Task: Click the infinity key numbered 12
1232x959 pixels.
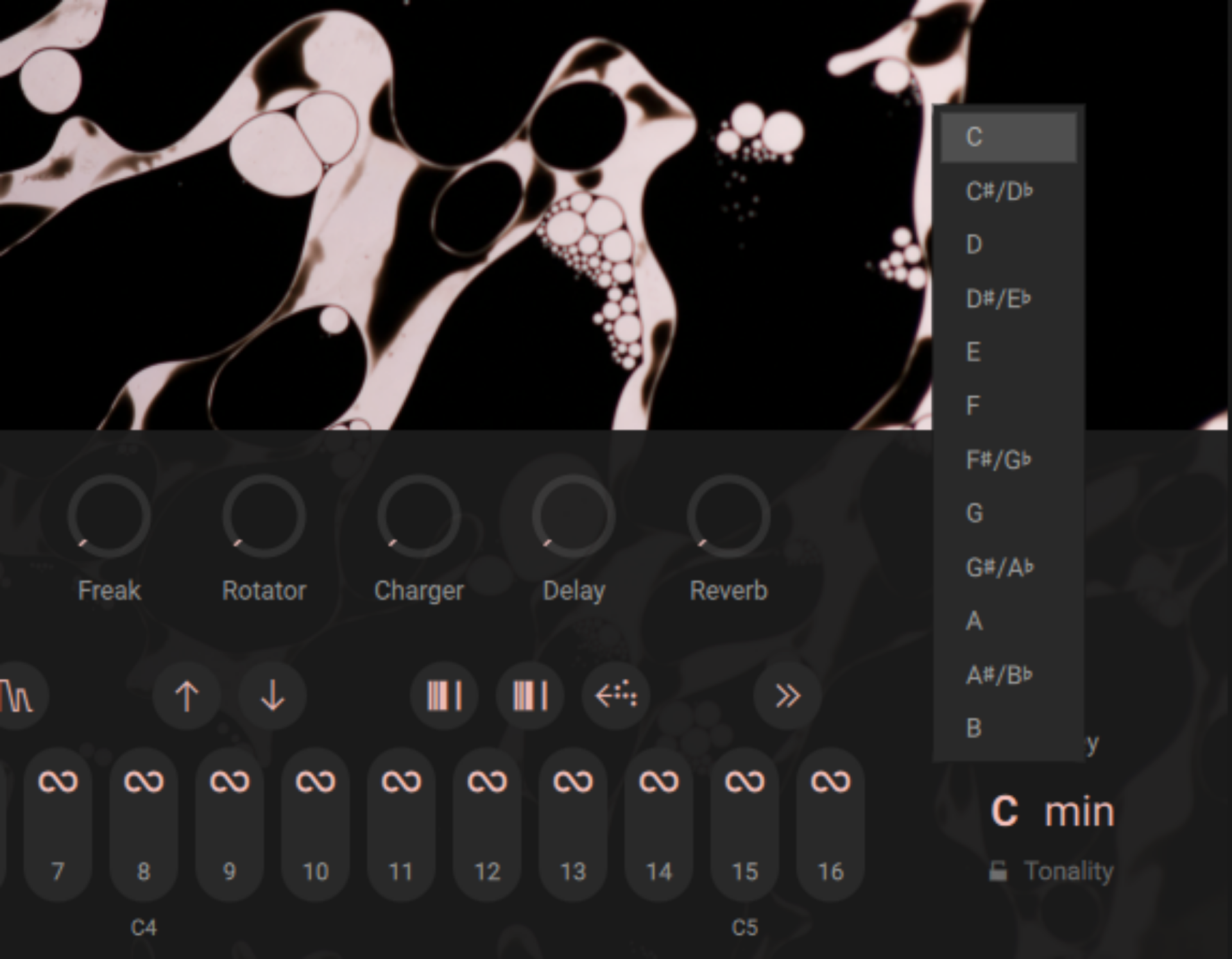Action: 488,825
